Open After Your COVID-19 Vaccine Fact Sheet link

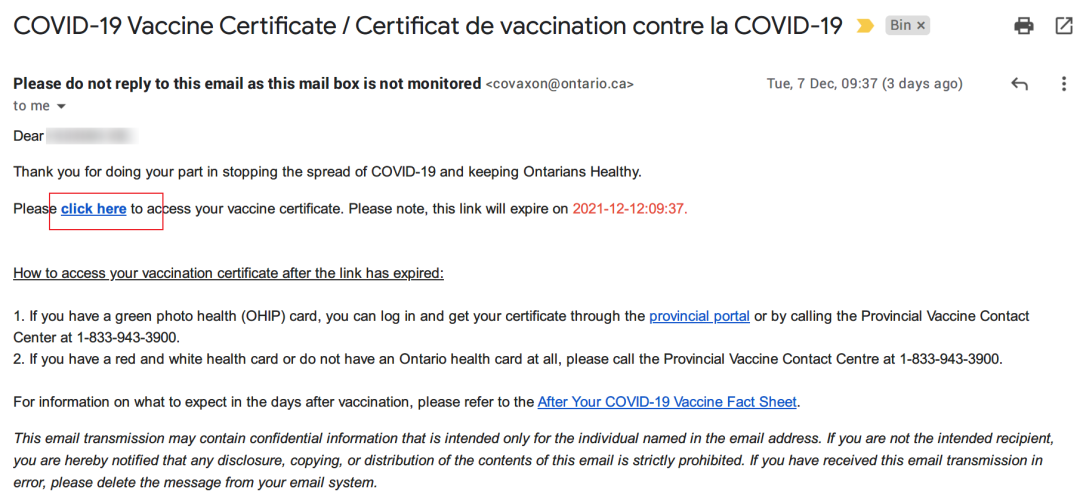point(667,401)
